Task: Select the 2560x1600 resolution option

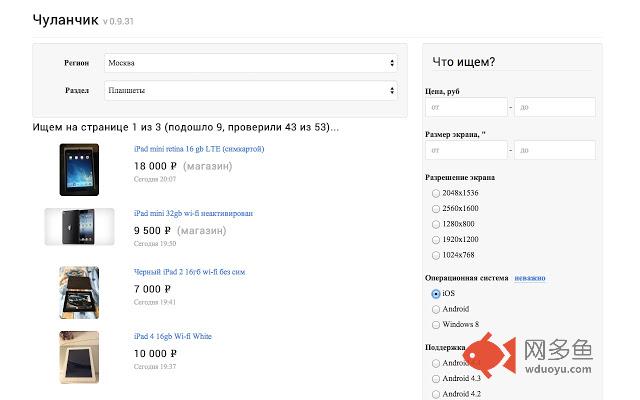Action: (436, 209)
